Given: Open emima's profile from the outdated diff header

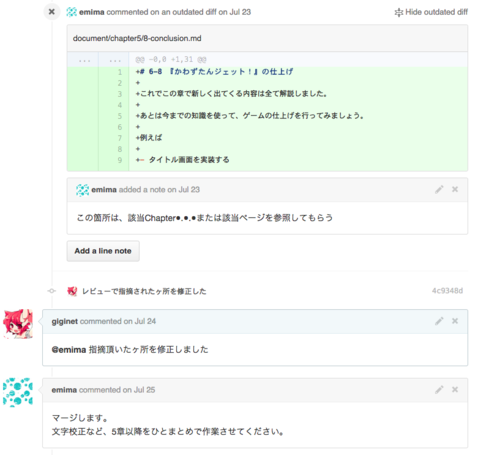Looking at the screenshot, I should click(x=92, y=12).
